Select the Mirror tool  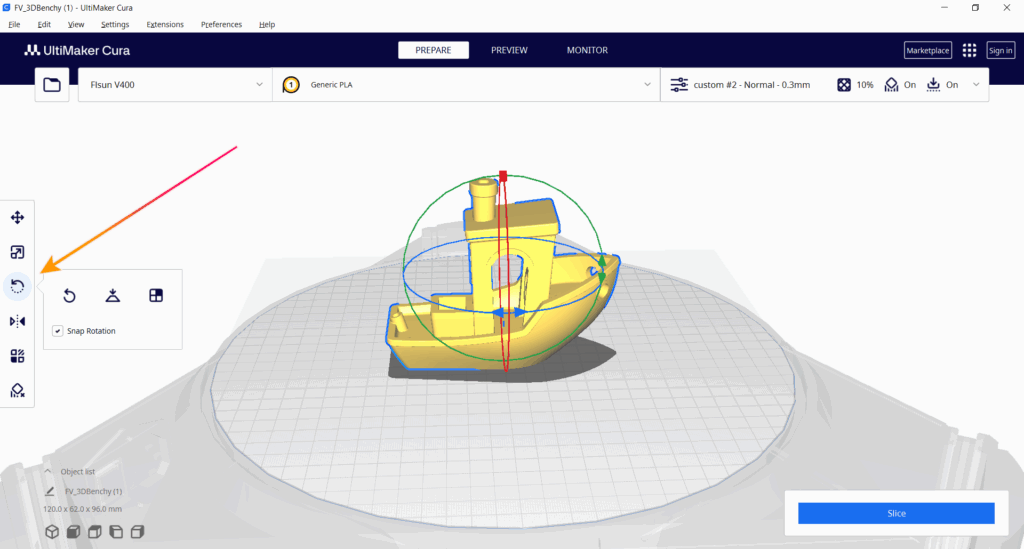[x=18, y=321]
